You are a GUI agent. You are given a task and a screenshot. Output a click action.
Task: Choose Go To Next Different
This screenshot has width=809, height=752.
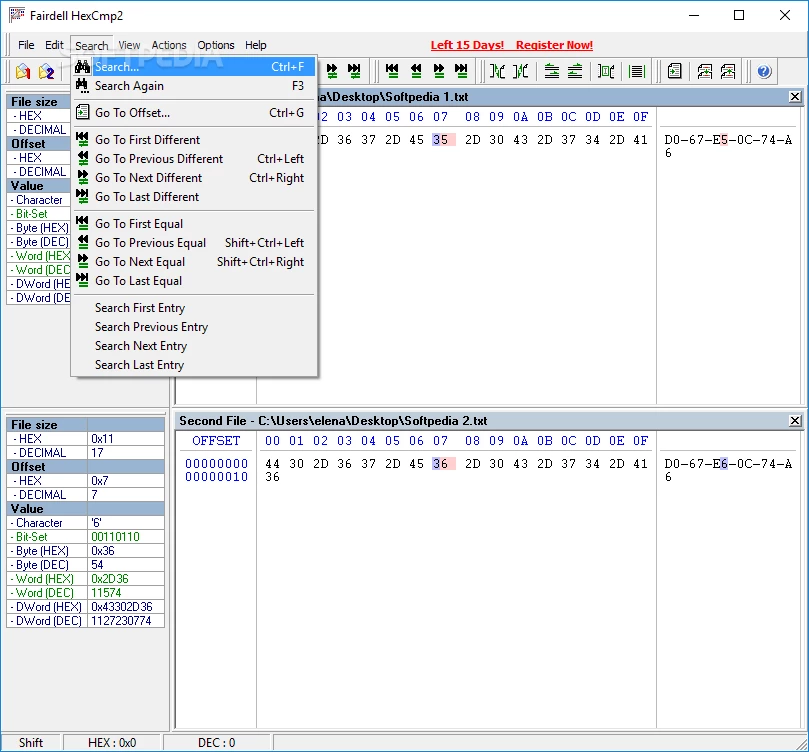pos(148,178)
